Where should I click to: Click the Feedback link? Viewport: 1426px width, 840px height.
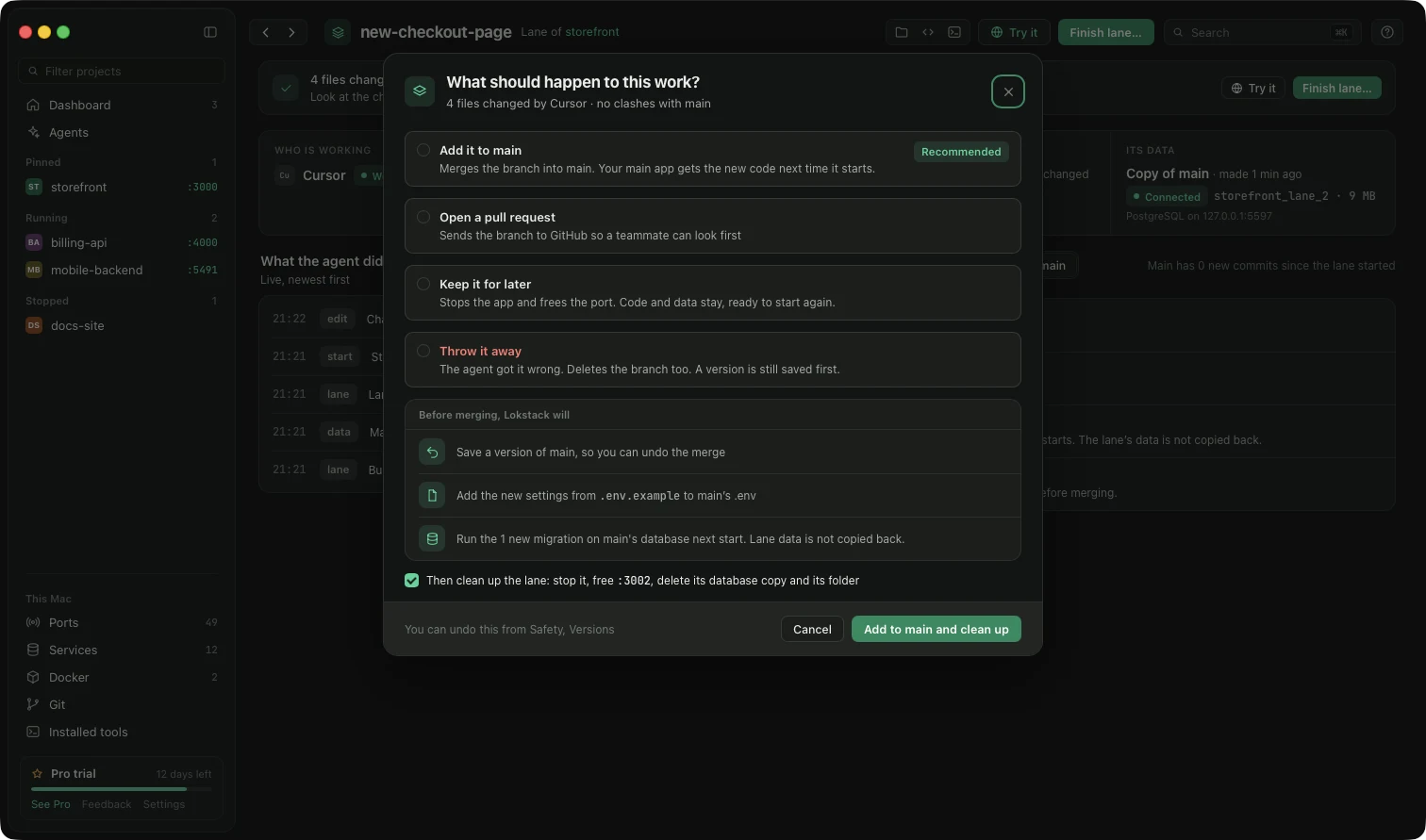[107, 804]
